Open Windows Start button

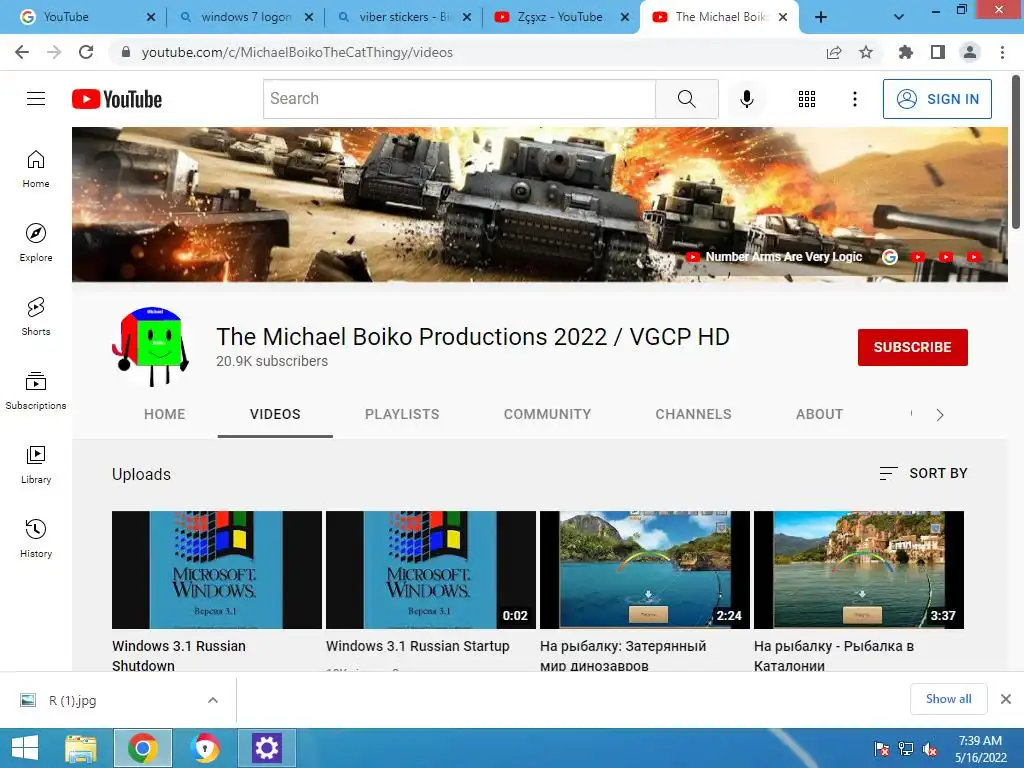click(x=25, y=748)
